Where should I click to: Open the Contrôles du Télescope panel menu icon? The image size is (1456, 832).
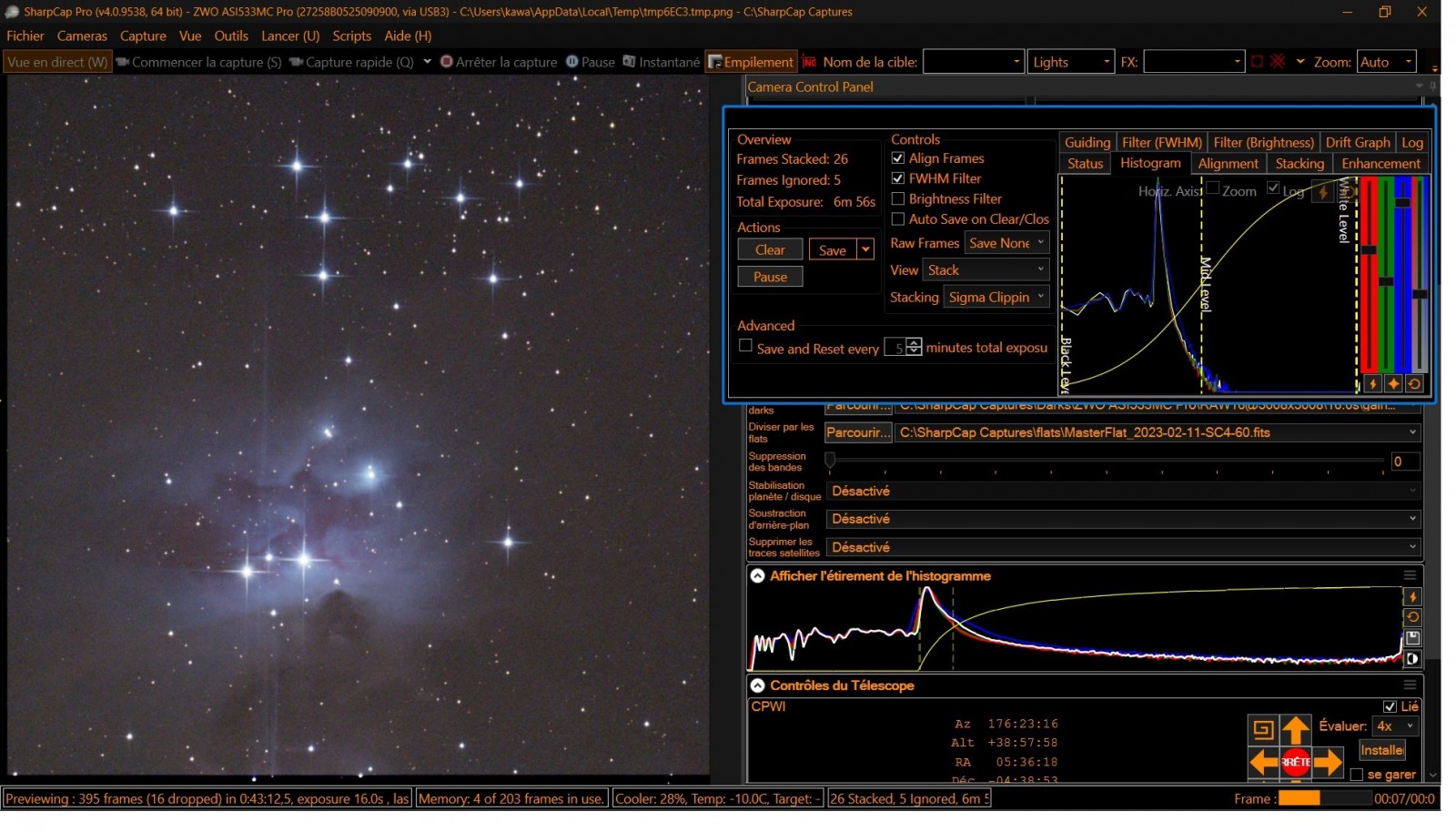(x=1410, y=685)
